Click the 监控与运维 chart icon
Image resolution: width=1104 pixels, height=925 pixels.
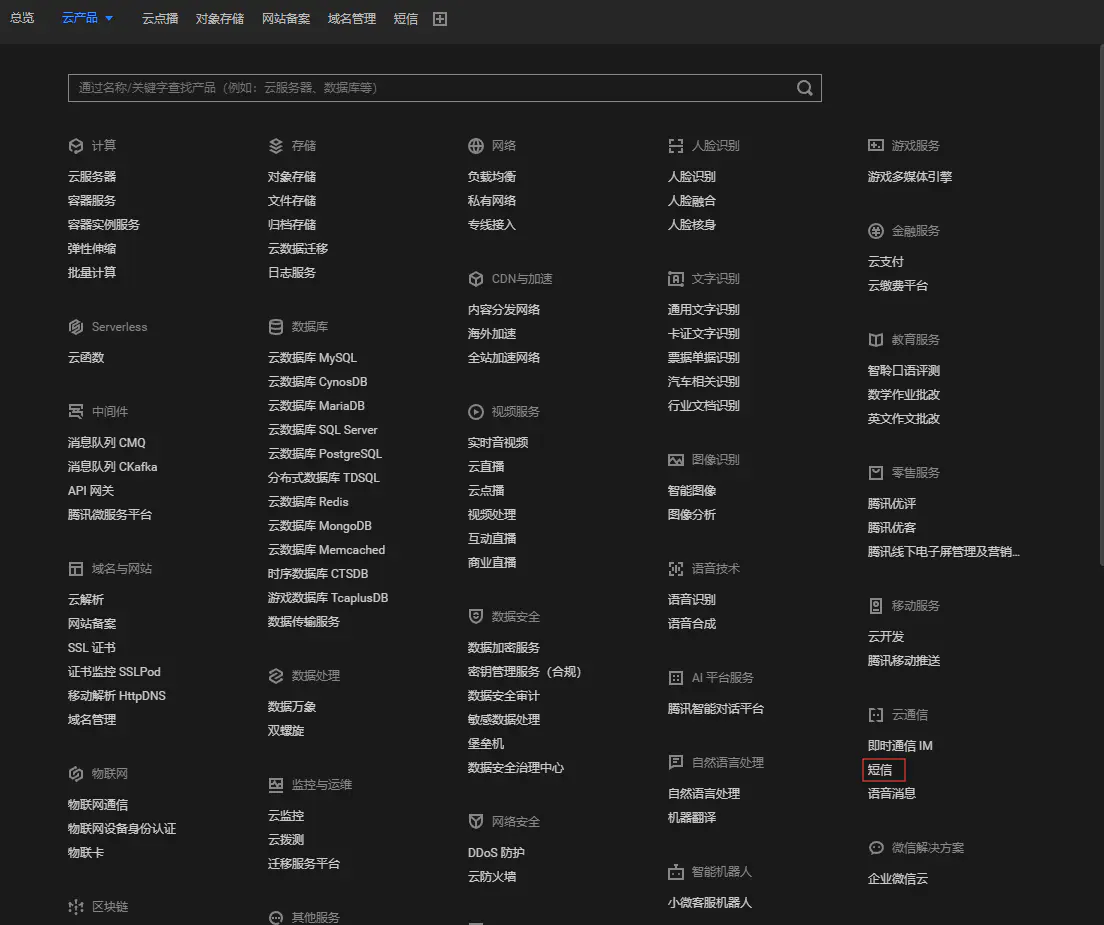coord(276,785)
